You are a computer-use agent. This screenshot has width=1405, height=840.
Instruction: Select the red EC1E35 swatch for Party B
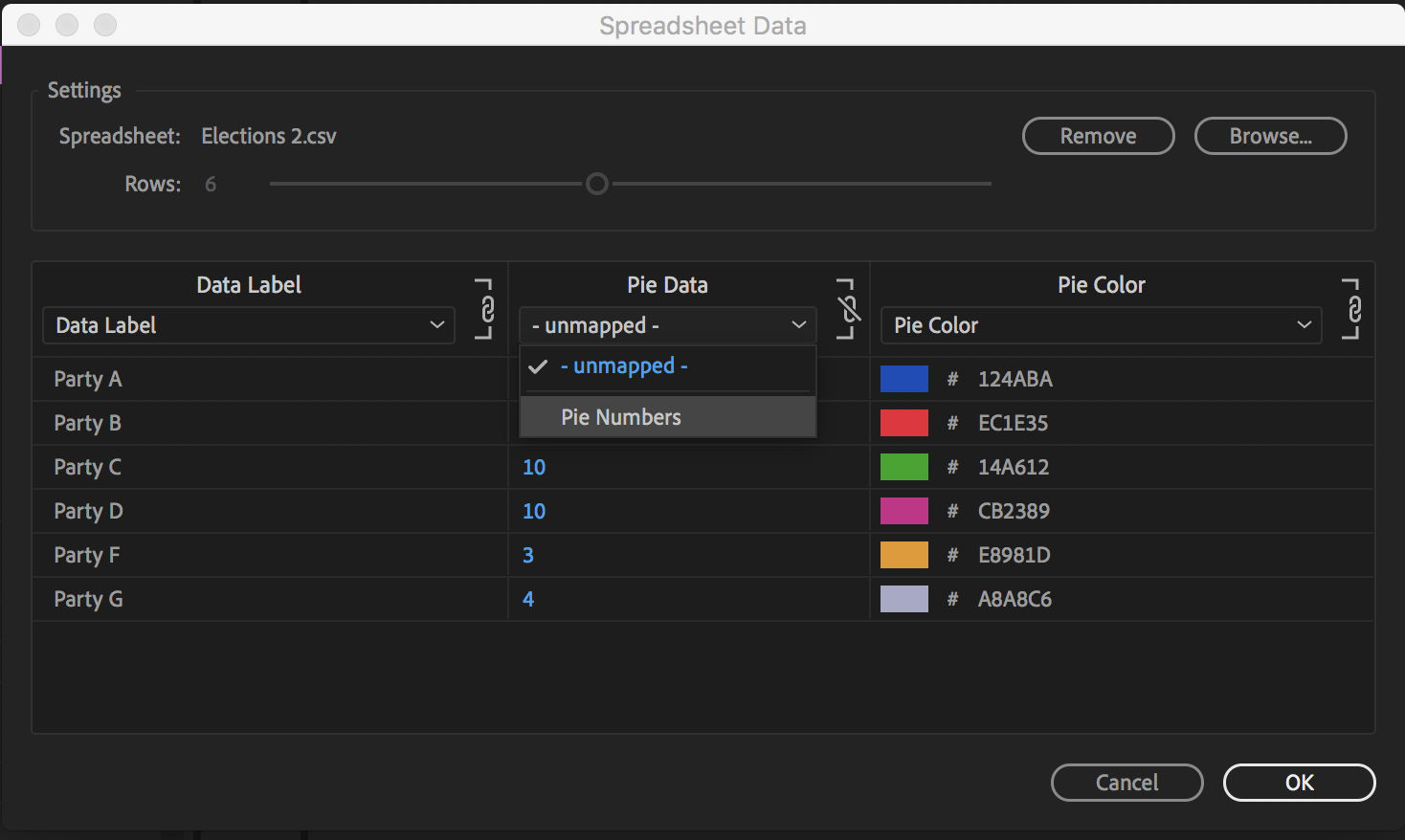tap(903, 422)
